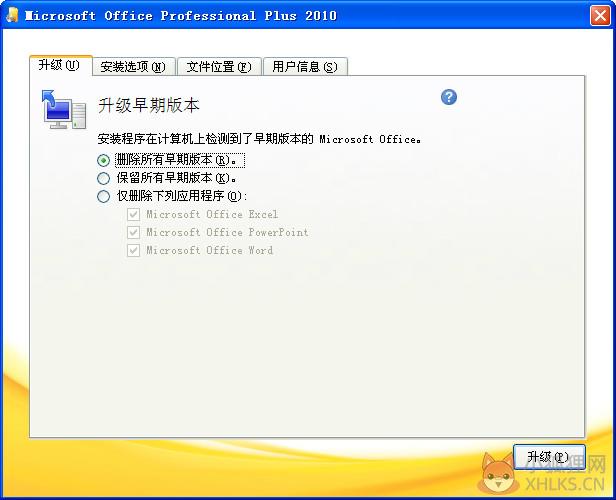Close the Office 2010 setup window
This screenshot has width=616, height=500.
tap(600, 16)
